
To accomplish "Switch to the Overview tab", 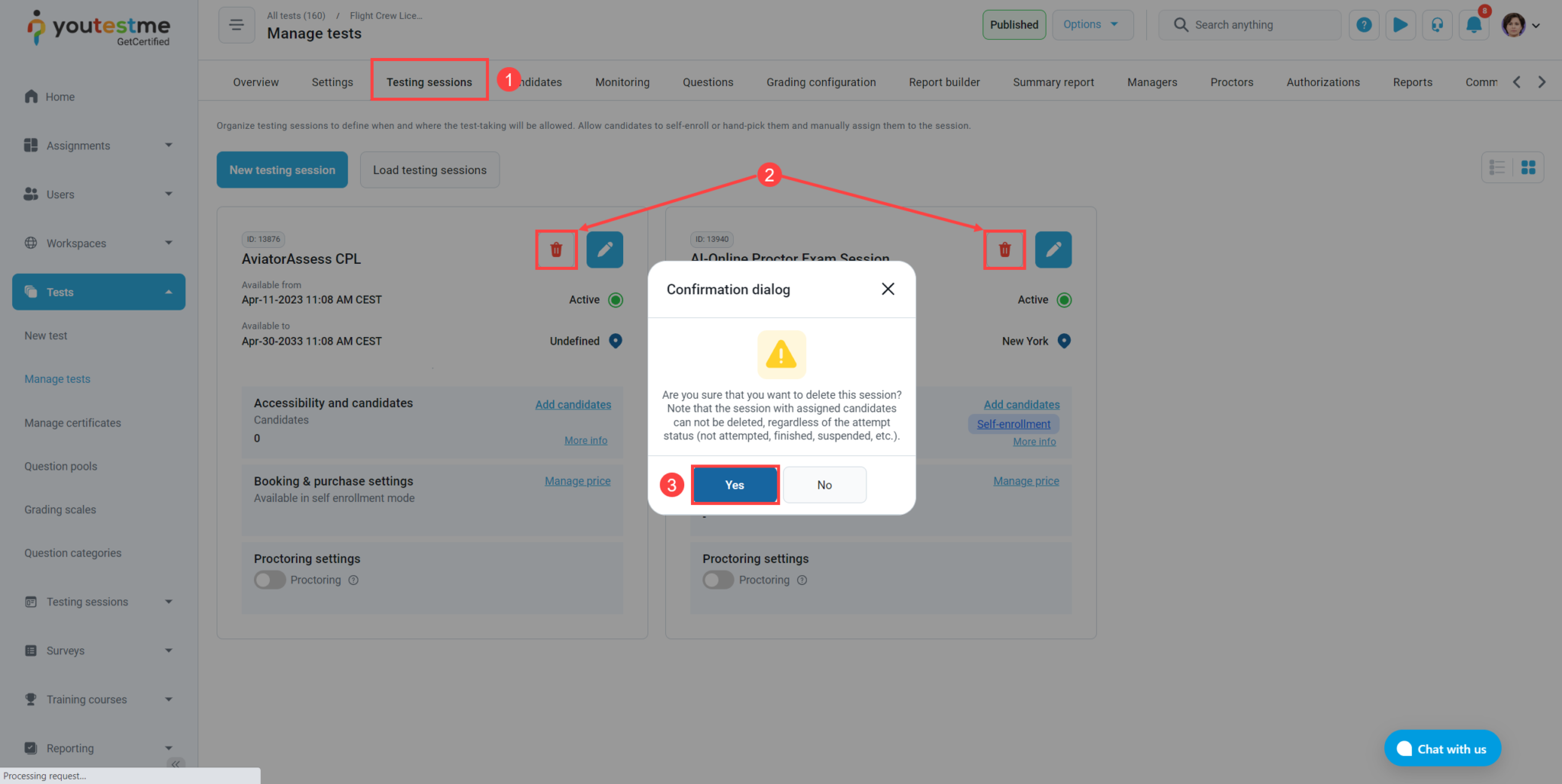I will click(256, 82).
